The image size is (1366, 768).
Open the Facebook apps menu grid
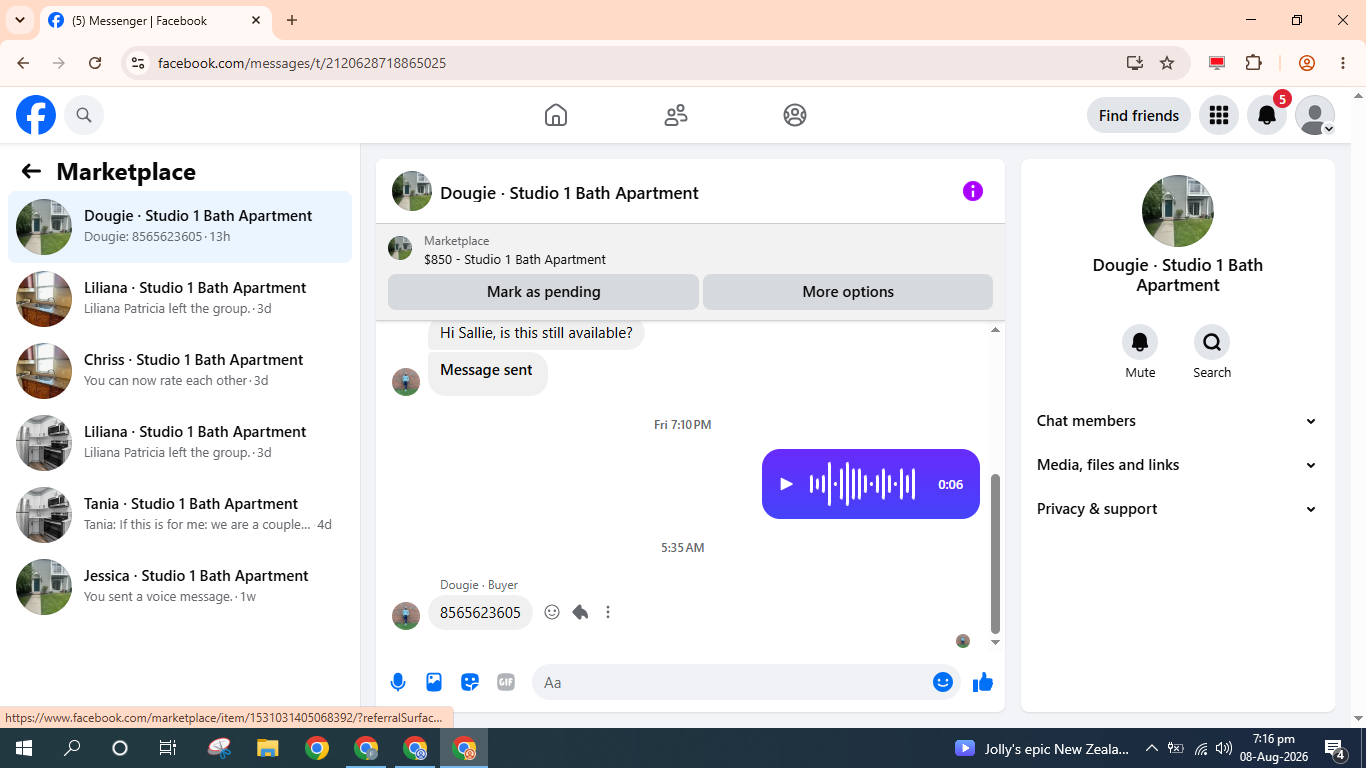[x=1218, y=115]
